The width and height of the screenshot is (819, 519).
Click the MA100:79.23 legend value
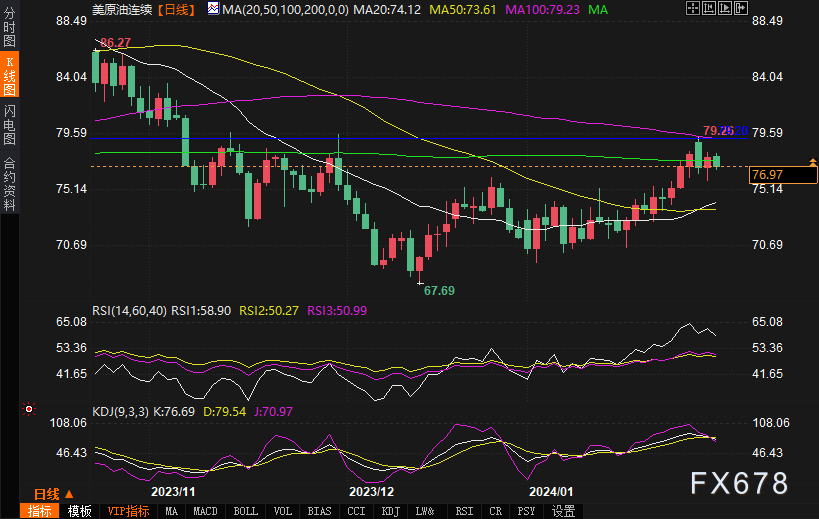[543, 9]
